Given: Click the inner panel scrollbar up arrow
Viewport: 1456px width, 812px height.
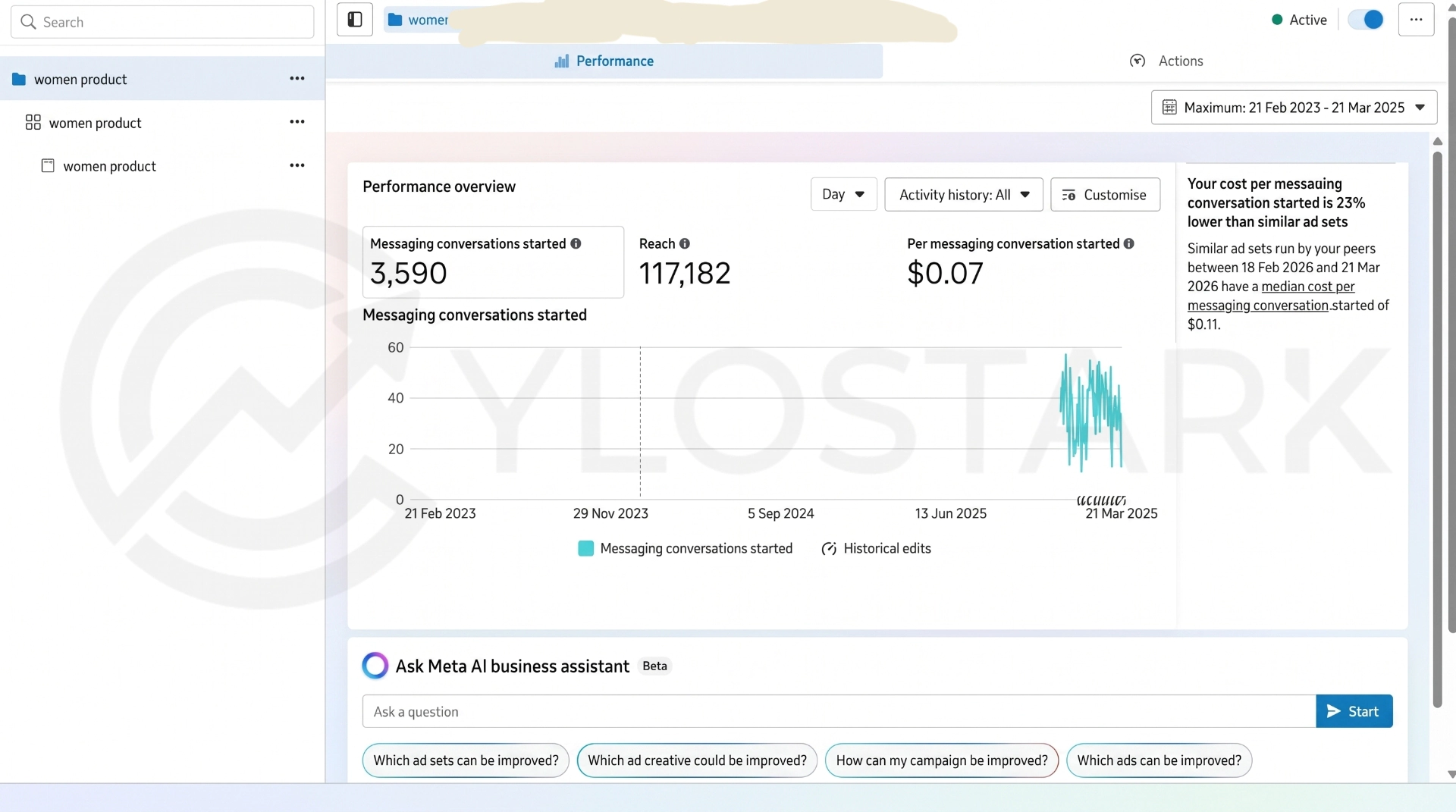Looking at the screenshot, I should [x=1437, y=141].
